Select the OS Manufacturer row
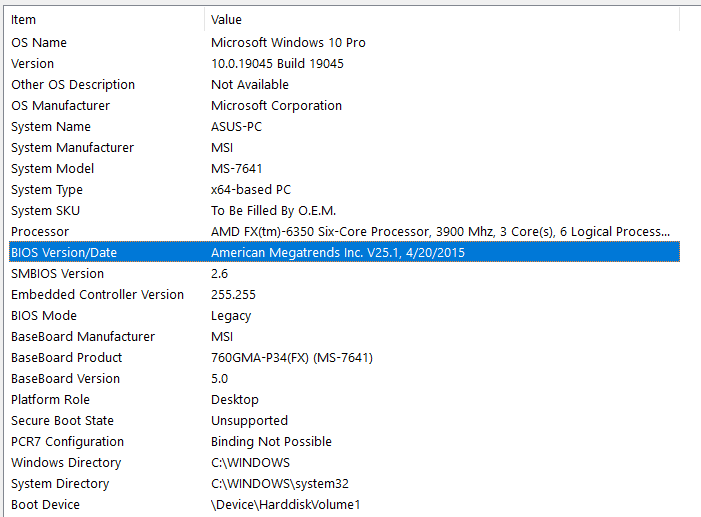The image size is (701, 517). [344, 106]
